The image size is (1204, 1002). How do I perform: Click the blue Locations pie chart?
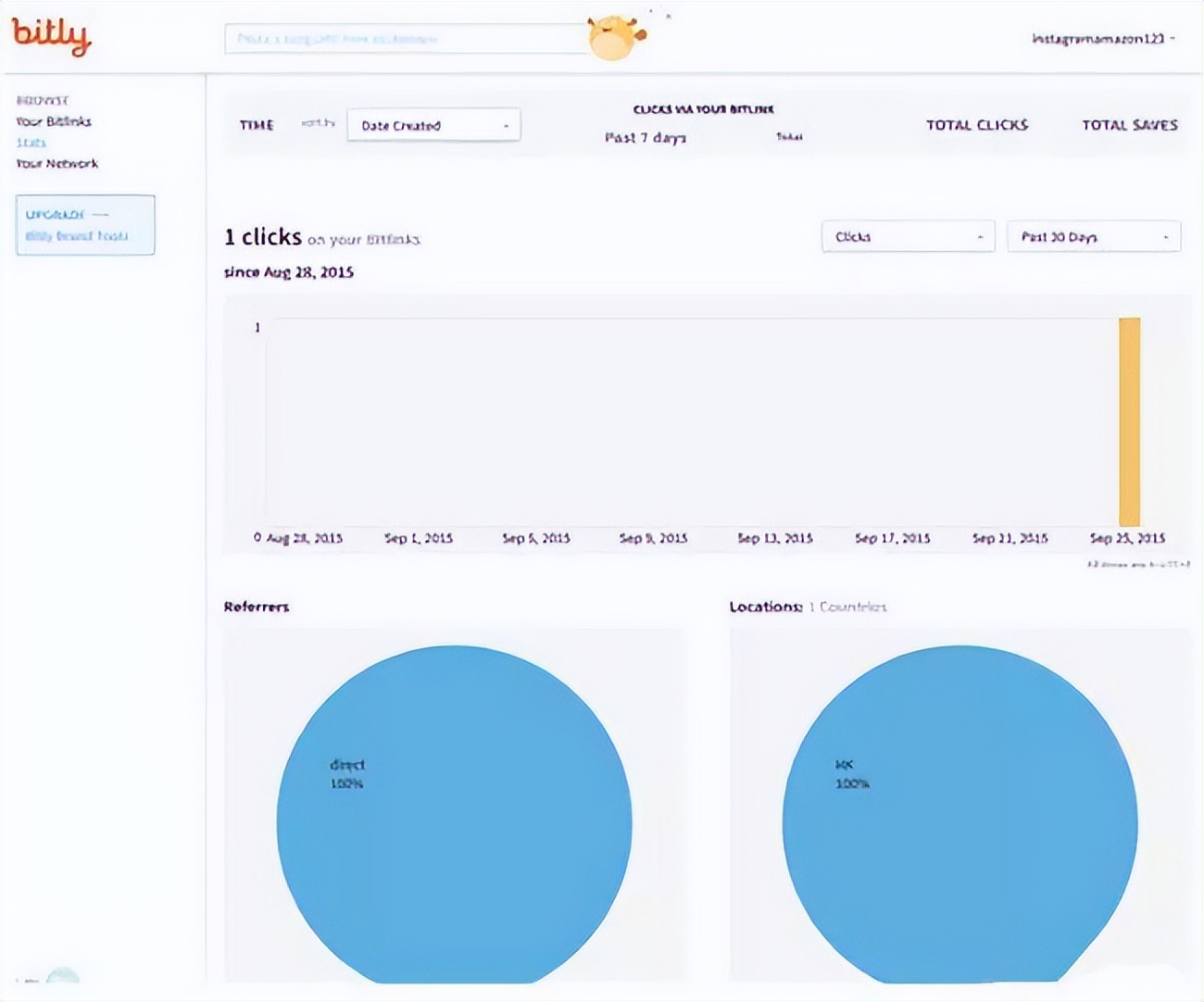pos(959,815)
